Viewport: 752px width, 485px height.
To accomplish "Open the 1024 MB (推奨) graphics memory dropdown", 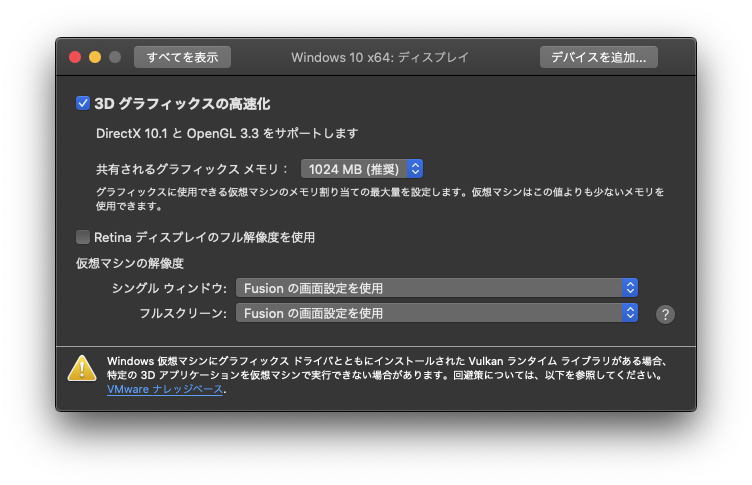I will click(x=362, y=169).
